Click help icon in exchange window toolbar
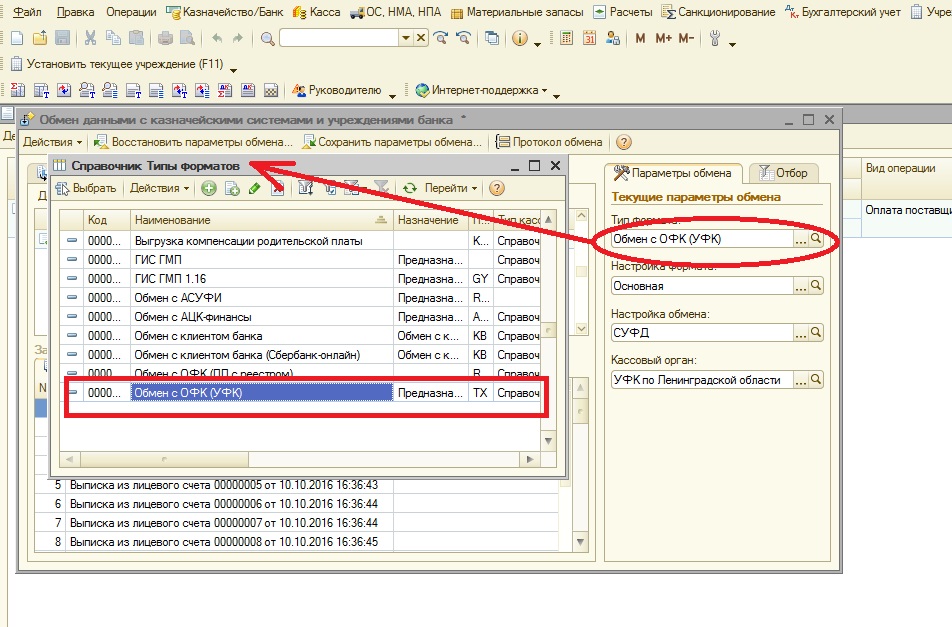 tap(624, 142)
